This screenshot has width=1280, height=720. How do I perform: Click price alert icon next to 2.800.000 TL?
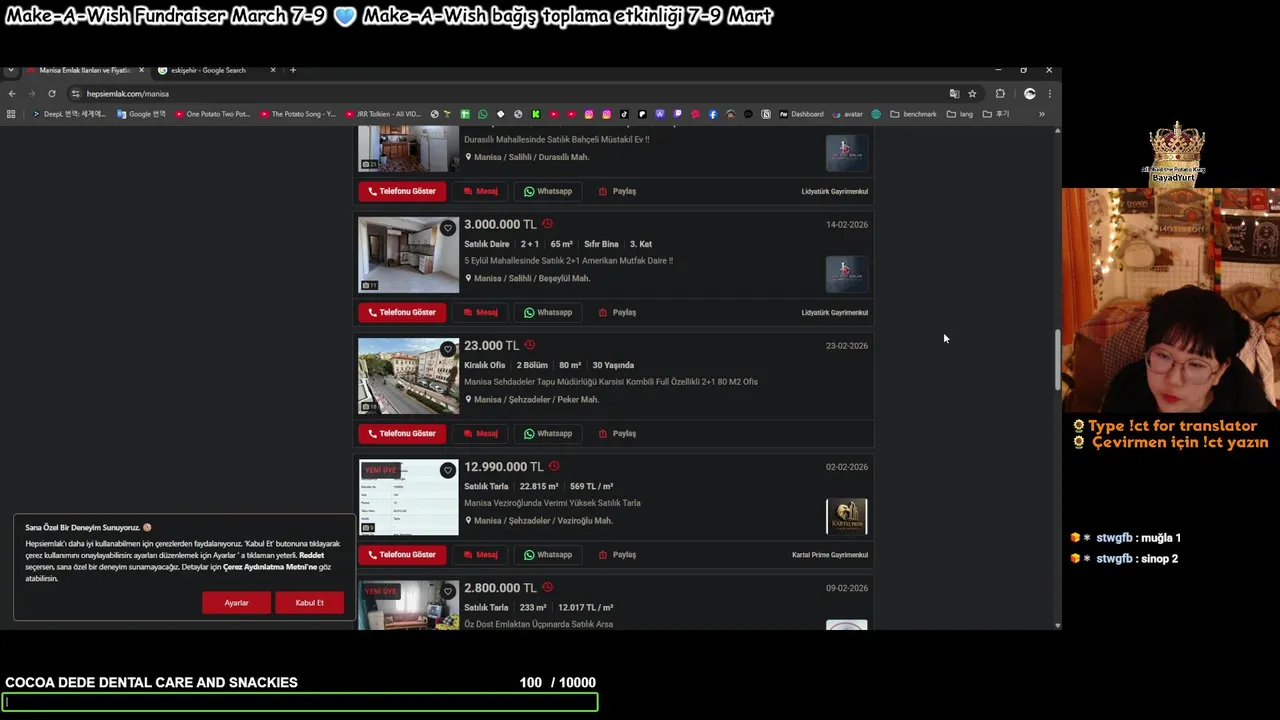pyautogui.click(x=547, y=587)
